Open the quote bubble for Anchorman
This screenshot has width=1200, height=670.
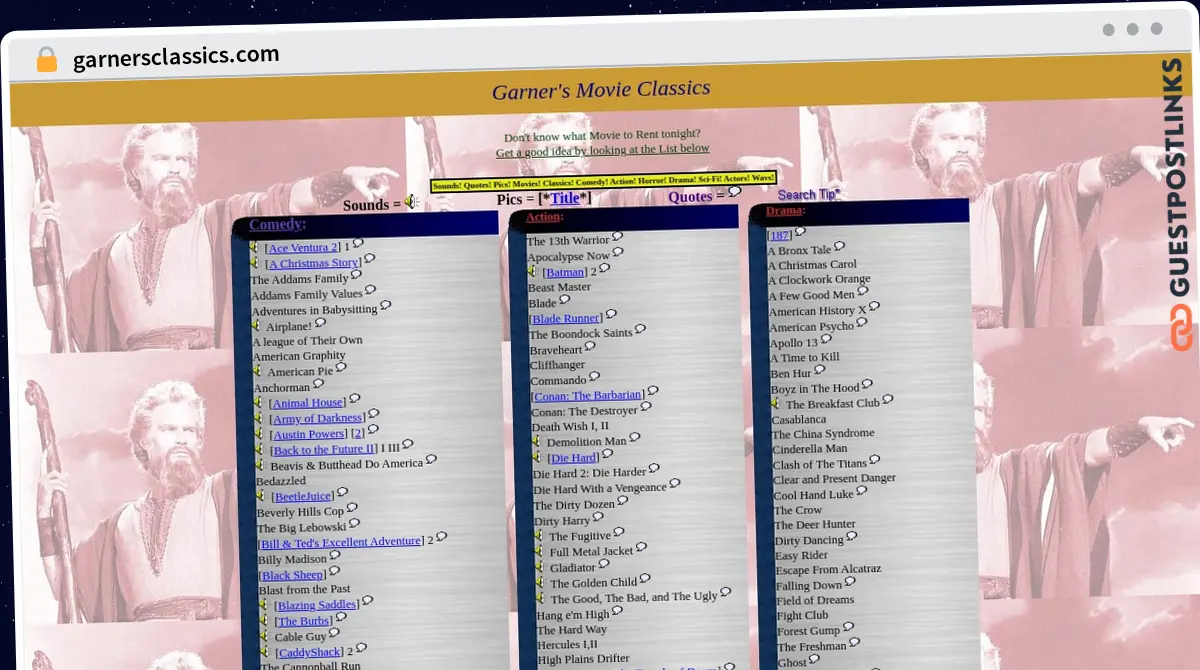(x=318, y=383)
